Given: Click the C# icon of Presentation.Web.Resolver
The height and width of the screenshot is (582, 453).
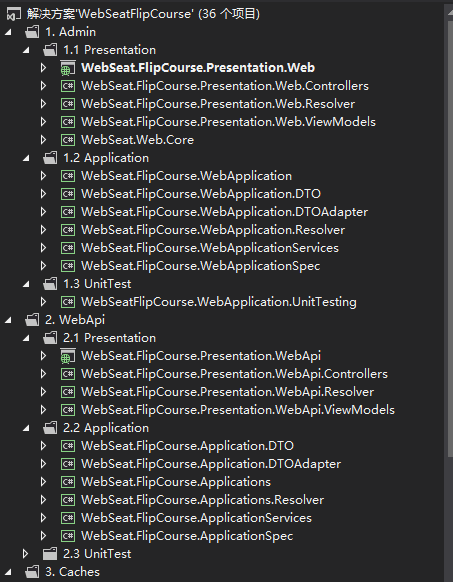Looking at the screenshot, I should [x=68, y=104].
